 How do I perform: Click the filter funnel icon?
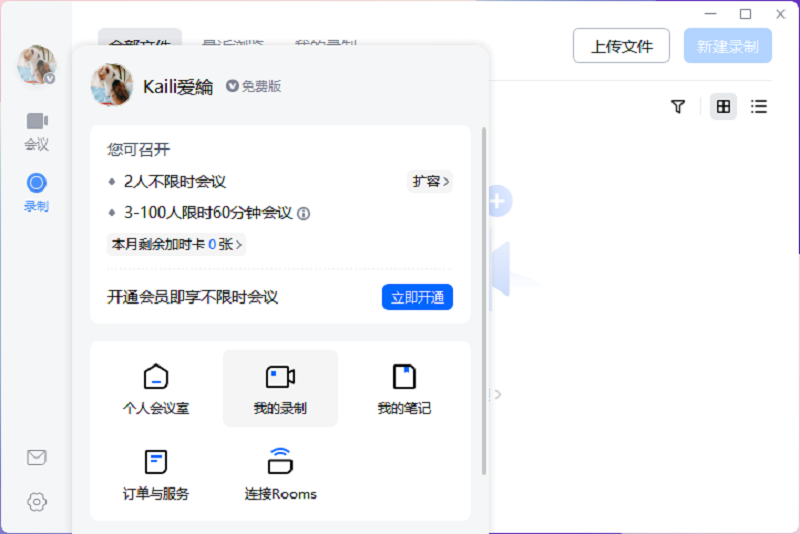[x=678, y=106]
